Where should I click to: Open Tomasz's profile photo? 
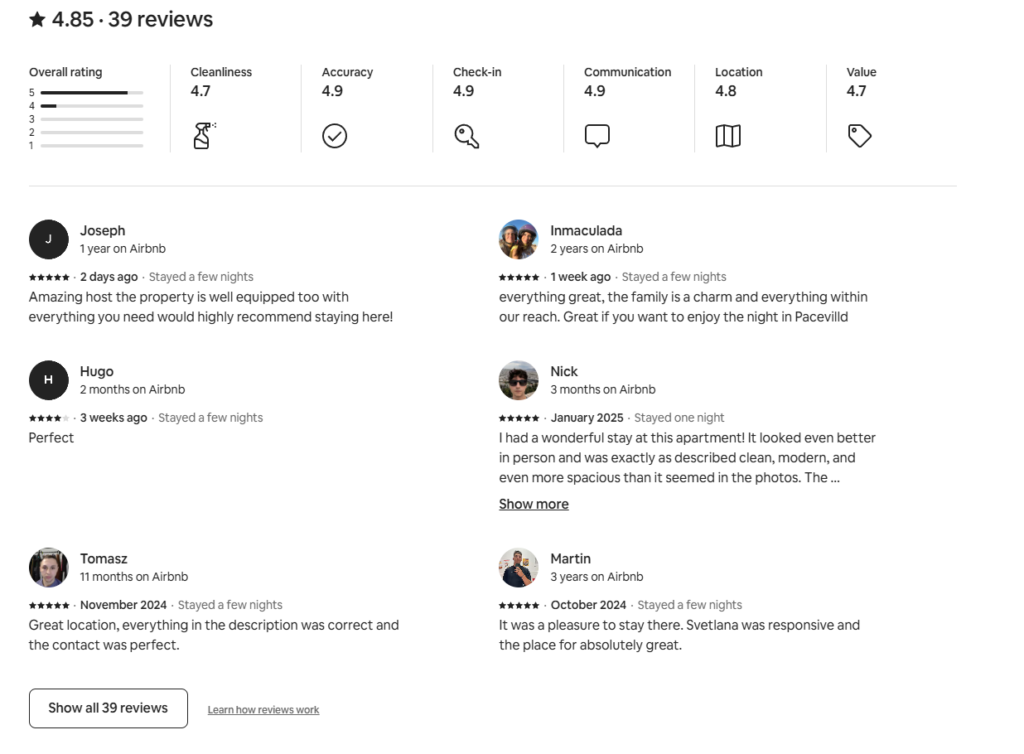48,567
